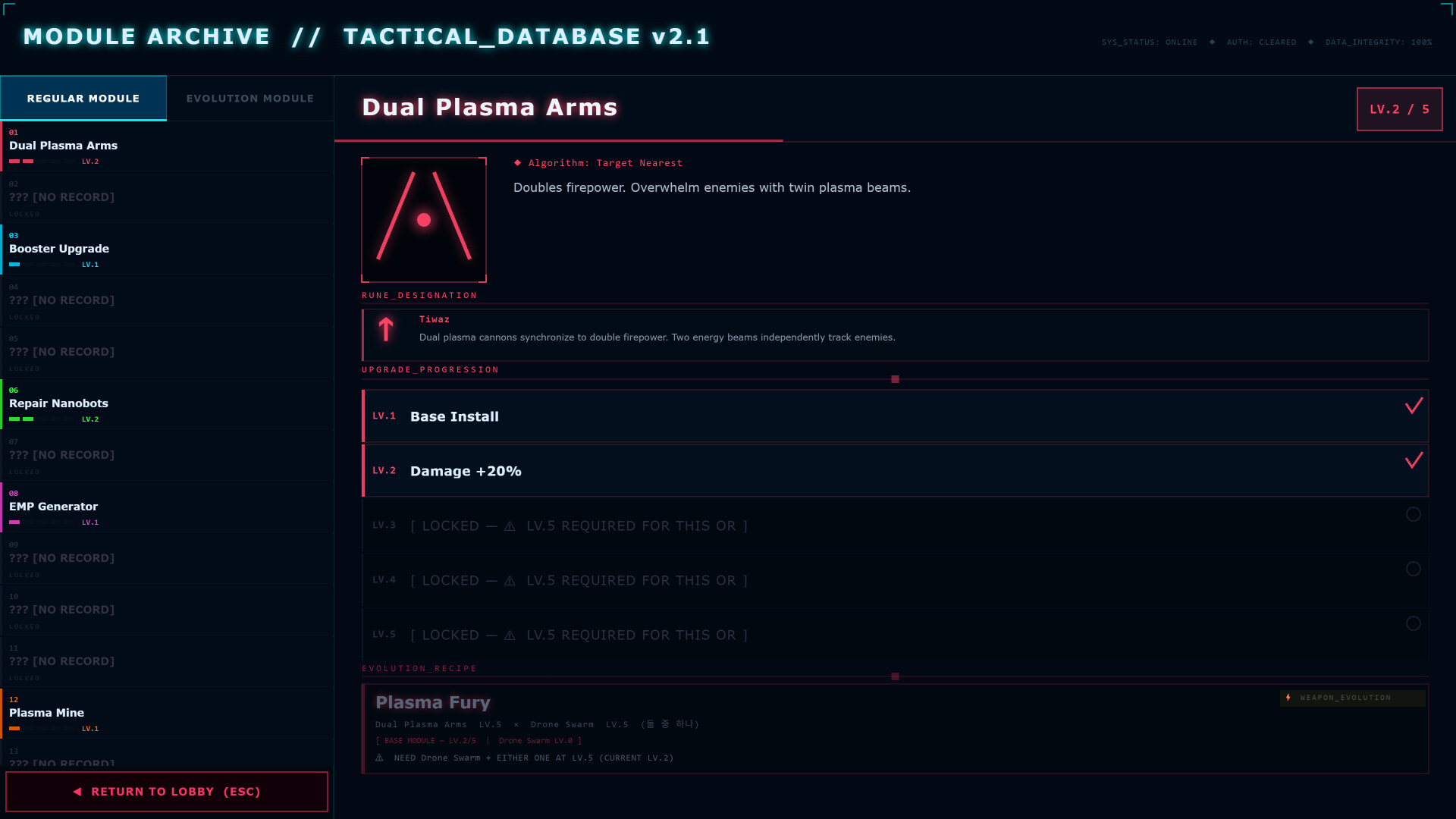1456x819 pixels.
Task: Select the Regular Module tab
Action: coord(83,99)
